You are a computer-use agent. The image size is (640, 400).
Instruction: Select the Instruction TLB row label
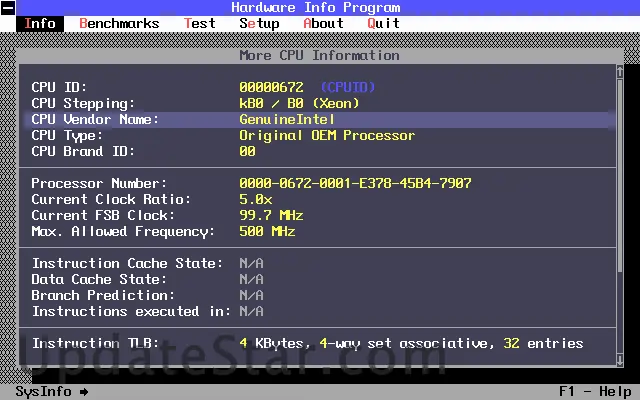[96, 344]
